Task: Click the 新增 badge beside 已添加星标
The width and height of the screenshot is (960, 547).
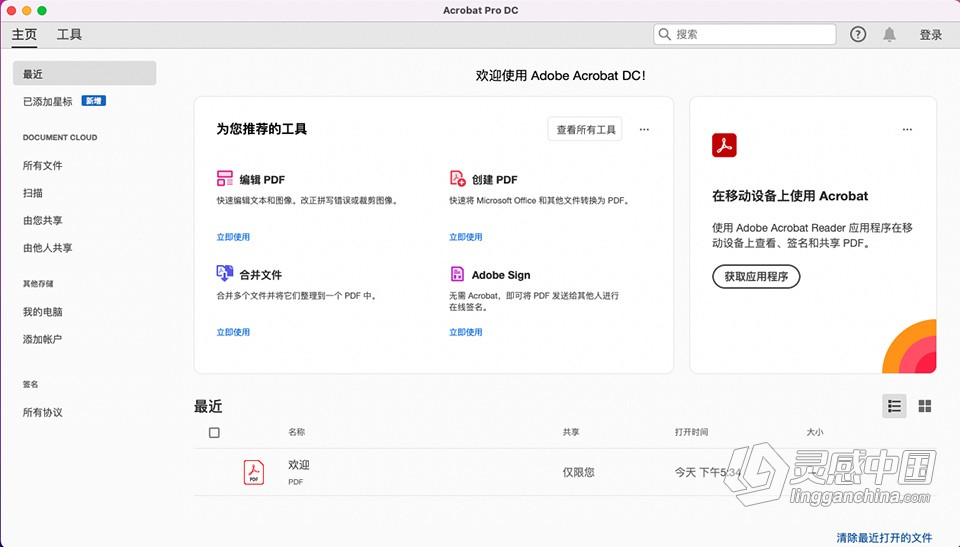Action: click(94, 101)
